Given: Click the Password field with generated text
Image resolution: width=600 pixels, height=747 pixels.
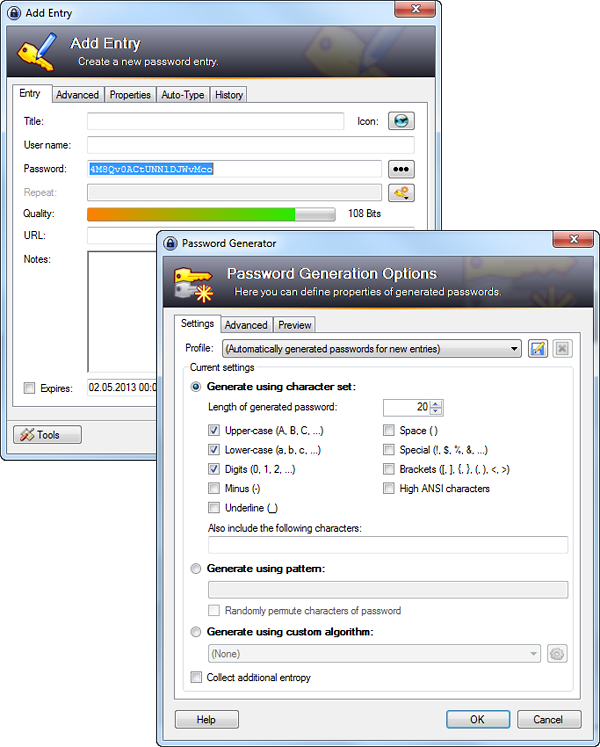Looking at the screenshot, I should pyautogui.click(x=234, y=169).
